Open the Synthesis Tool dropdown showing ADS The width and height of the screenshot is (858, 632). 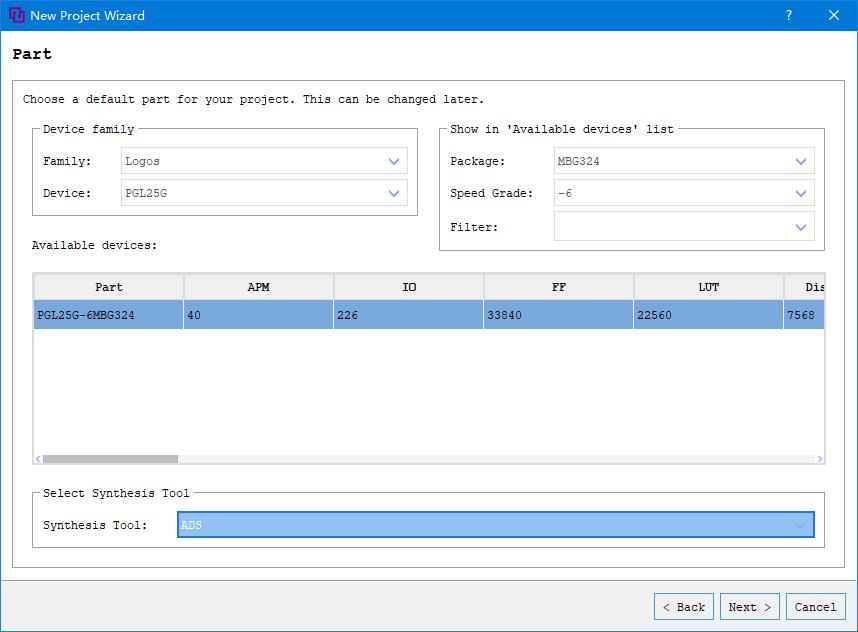coord(496,525)
